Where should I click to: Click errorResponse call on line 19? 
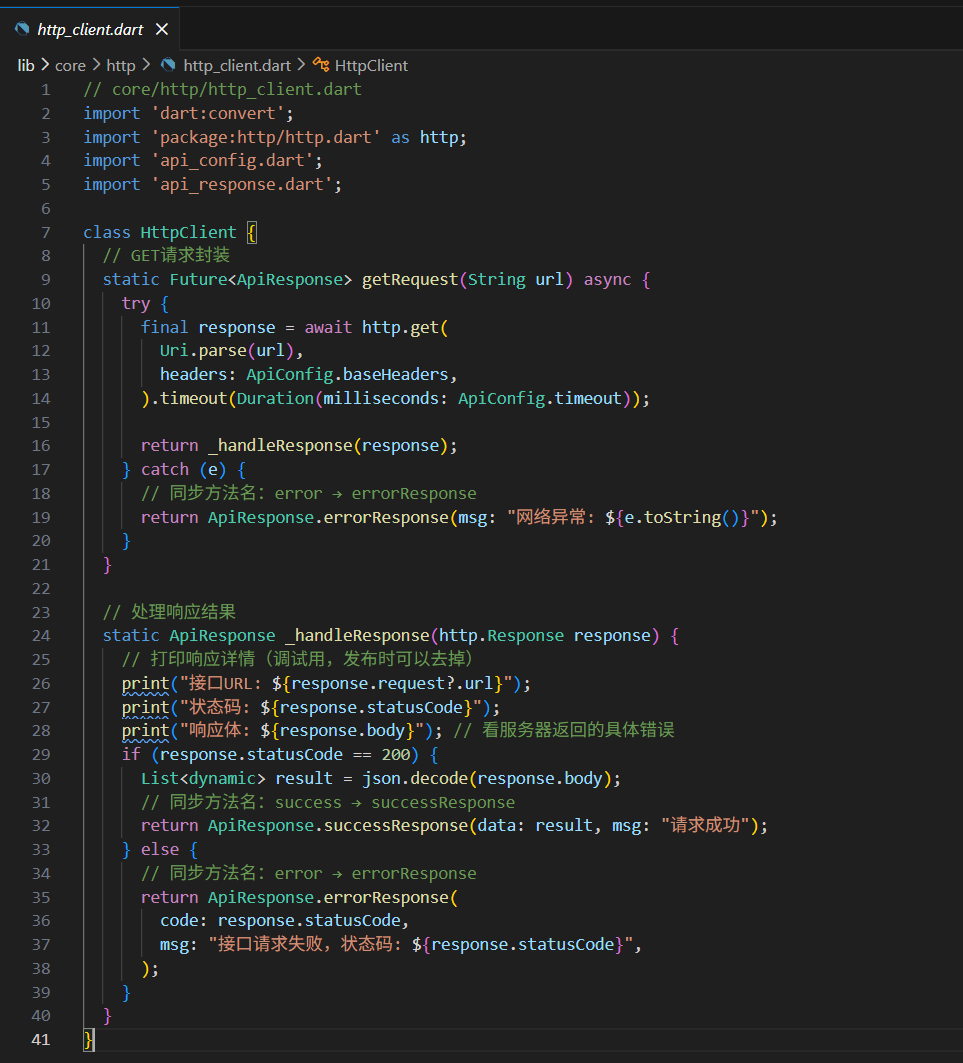pyautogui.click(x=386, y=517)
